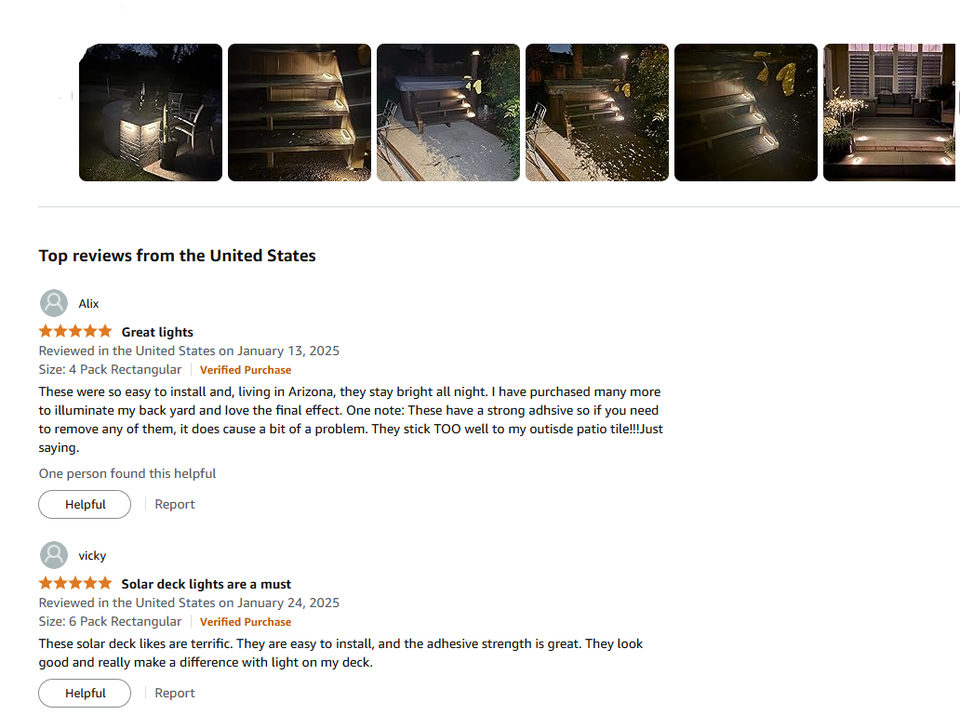Report vicky's review

click(174, 693)
